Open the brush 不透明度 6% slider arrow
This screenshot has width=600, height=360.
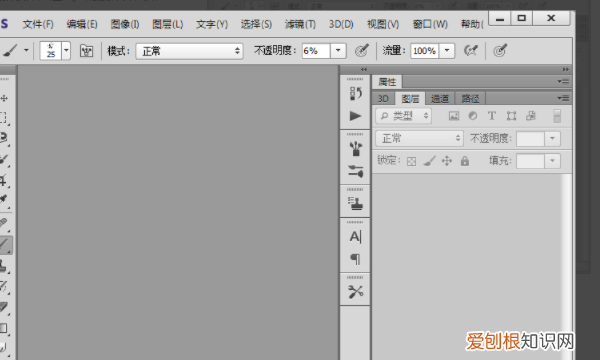point(338,50)
